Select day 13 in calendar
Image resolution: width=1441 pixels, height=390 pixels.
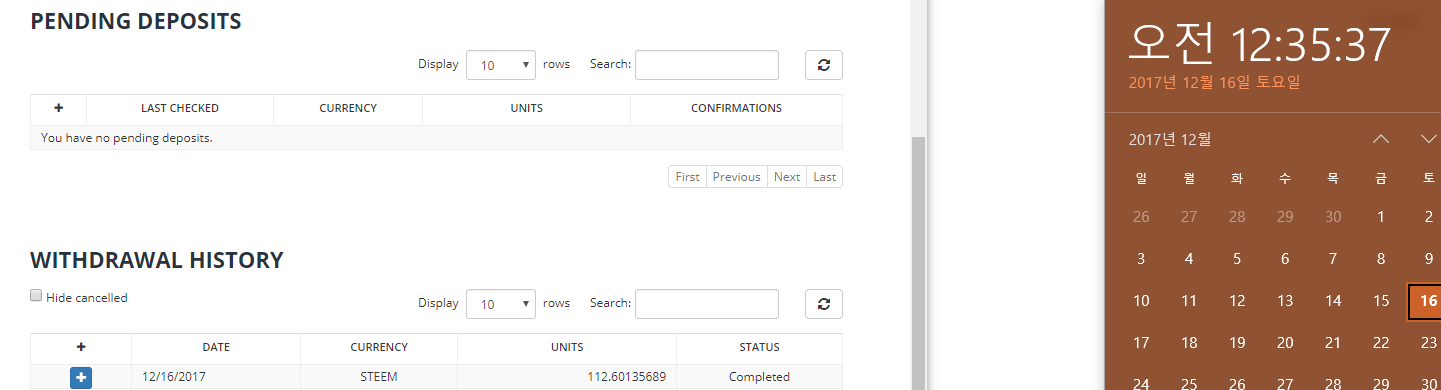coord(1285,301)
